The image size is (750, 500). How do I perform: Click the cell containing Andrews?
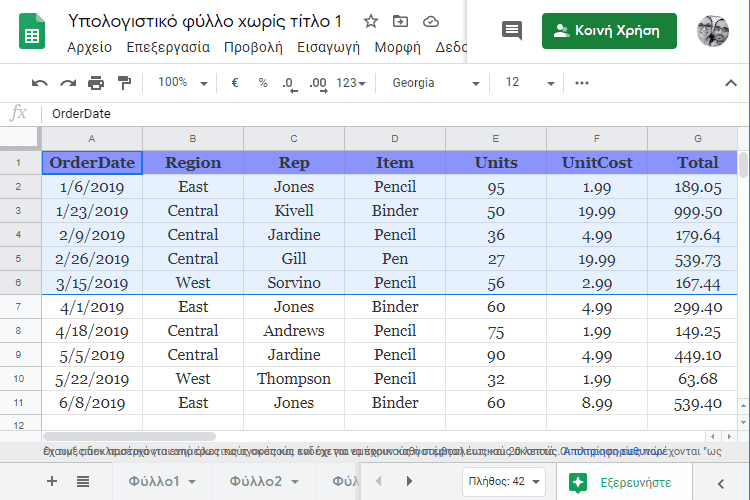tap(294, 331)
